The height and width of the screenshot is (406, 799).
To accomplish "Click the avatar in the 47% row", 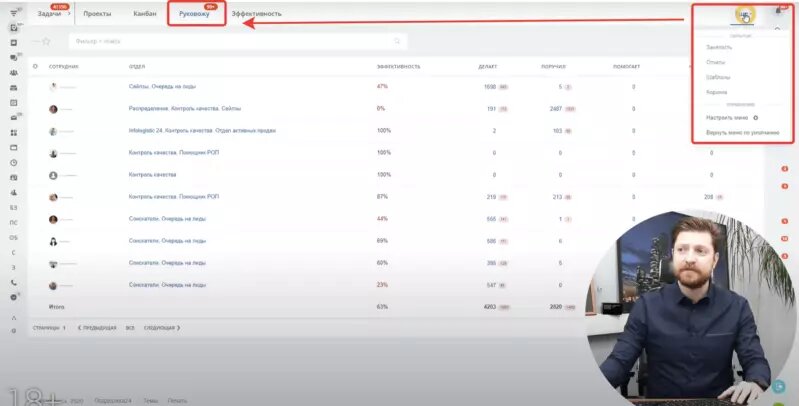I will tap(53, 87).
